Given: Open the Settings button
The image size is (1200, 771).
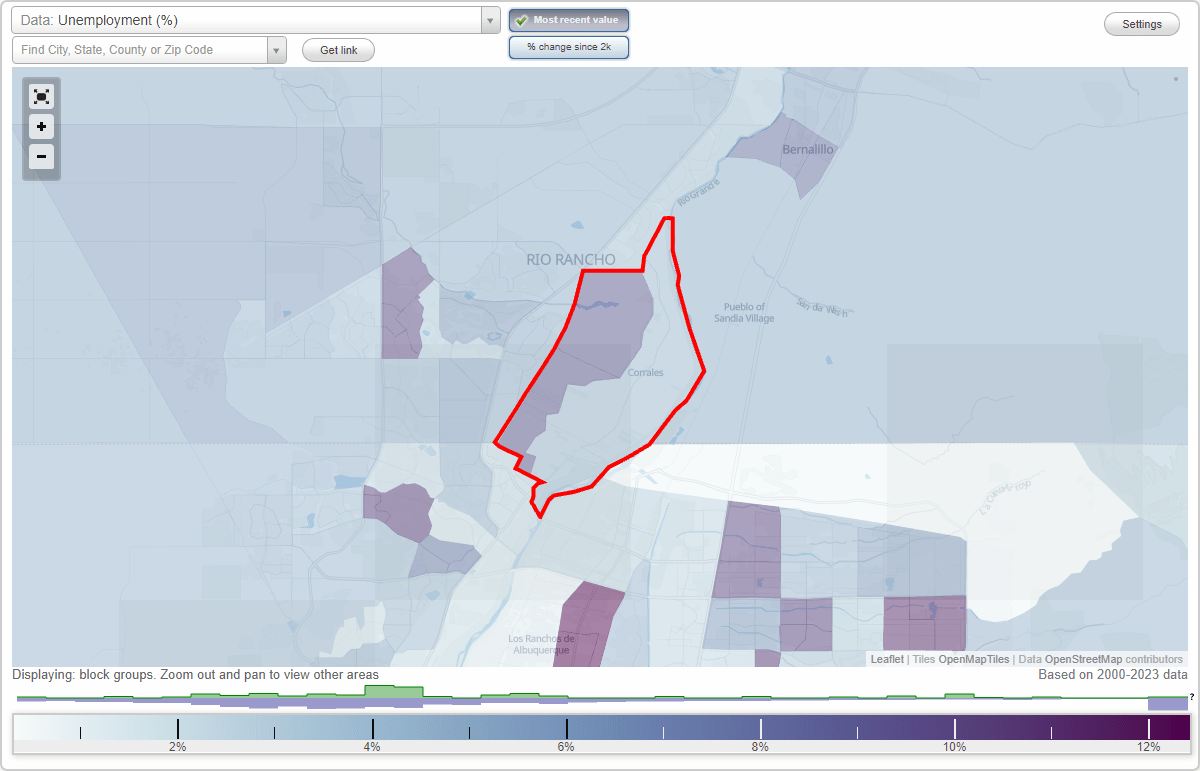Looking at the screenshot, I should (1142, 24).
